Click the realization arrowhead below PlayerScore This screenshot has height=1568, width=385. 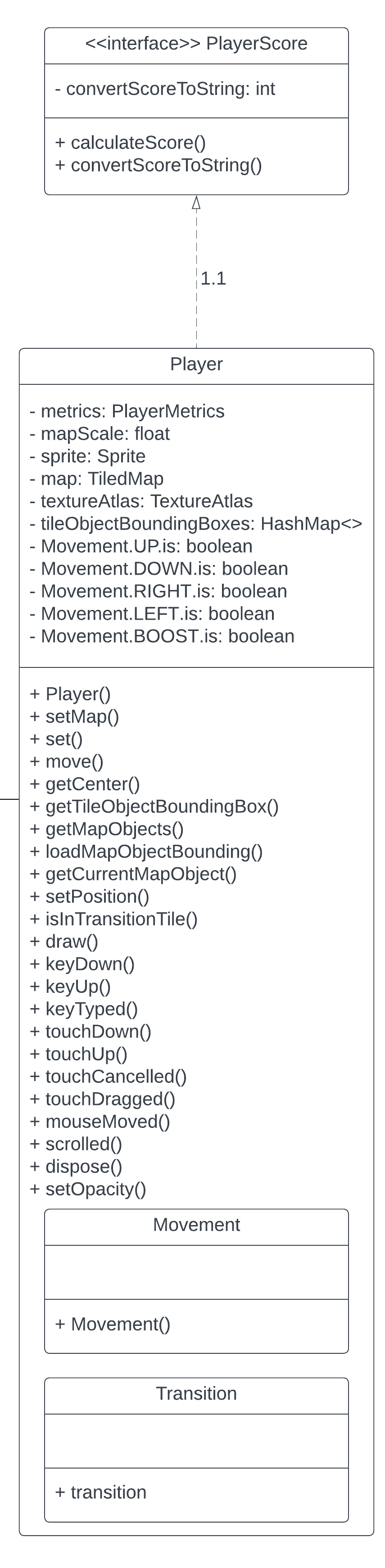[x=196, y=203]
